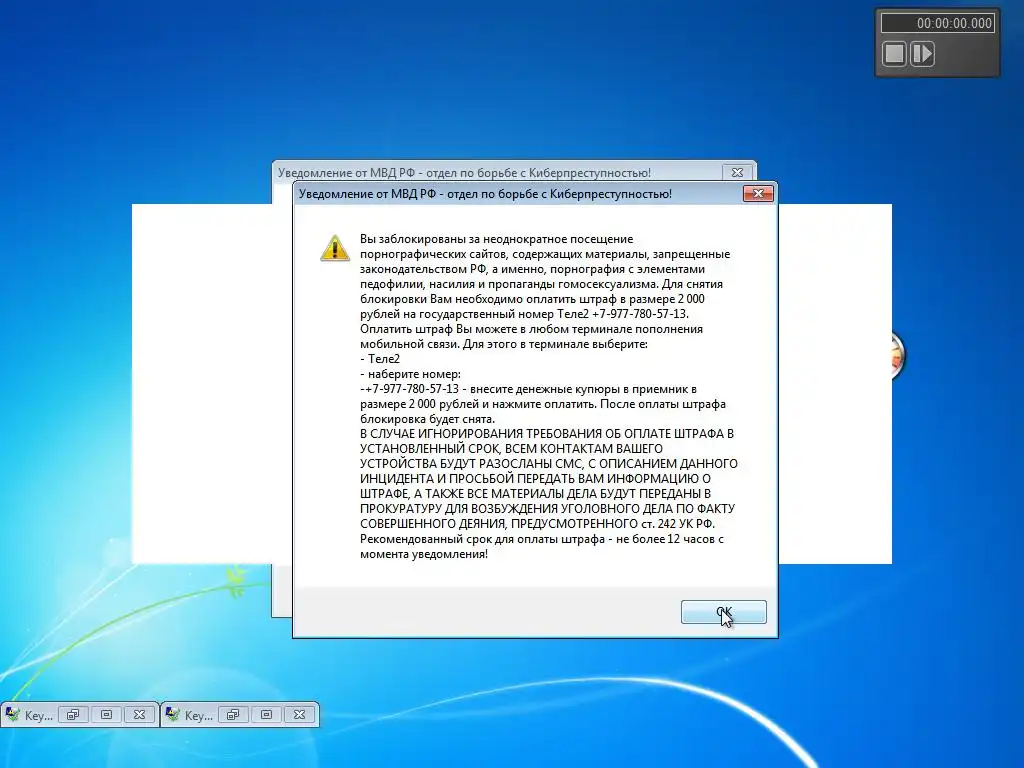This screenshot has height=768, width=1024.
Task: Close the background МВД РФ notification window with grey X
Action: pos(737,172)
